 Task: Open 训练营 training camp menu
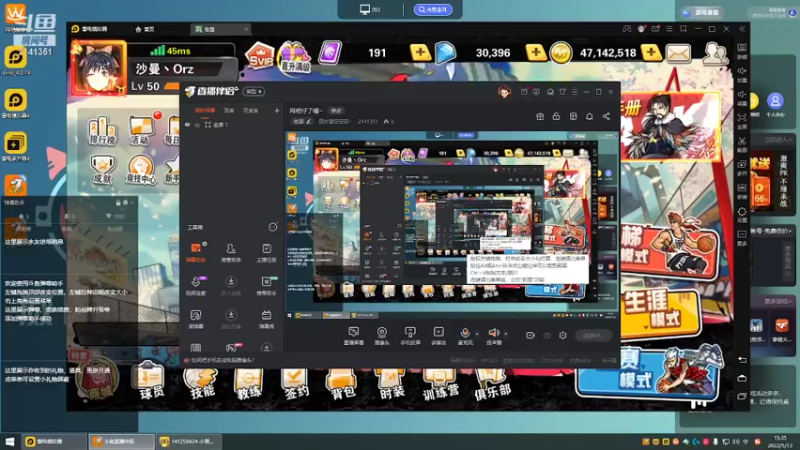440,384
